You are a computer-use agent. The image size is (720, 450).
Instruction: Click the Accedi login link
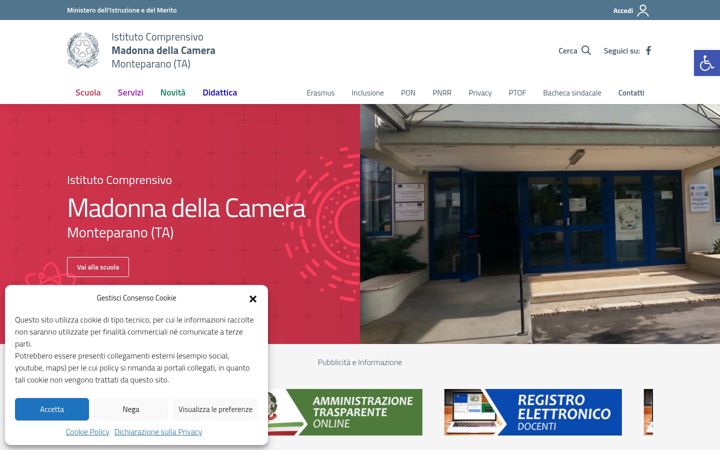[x=623, y=11]
